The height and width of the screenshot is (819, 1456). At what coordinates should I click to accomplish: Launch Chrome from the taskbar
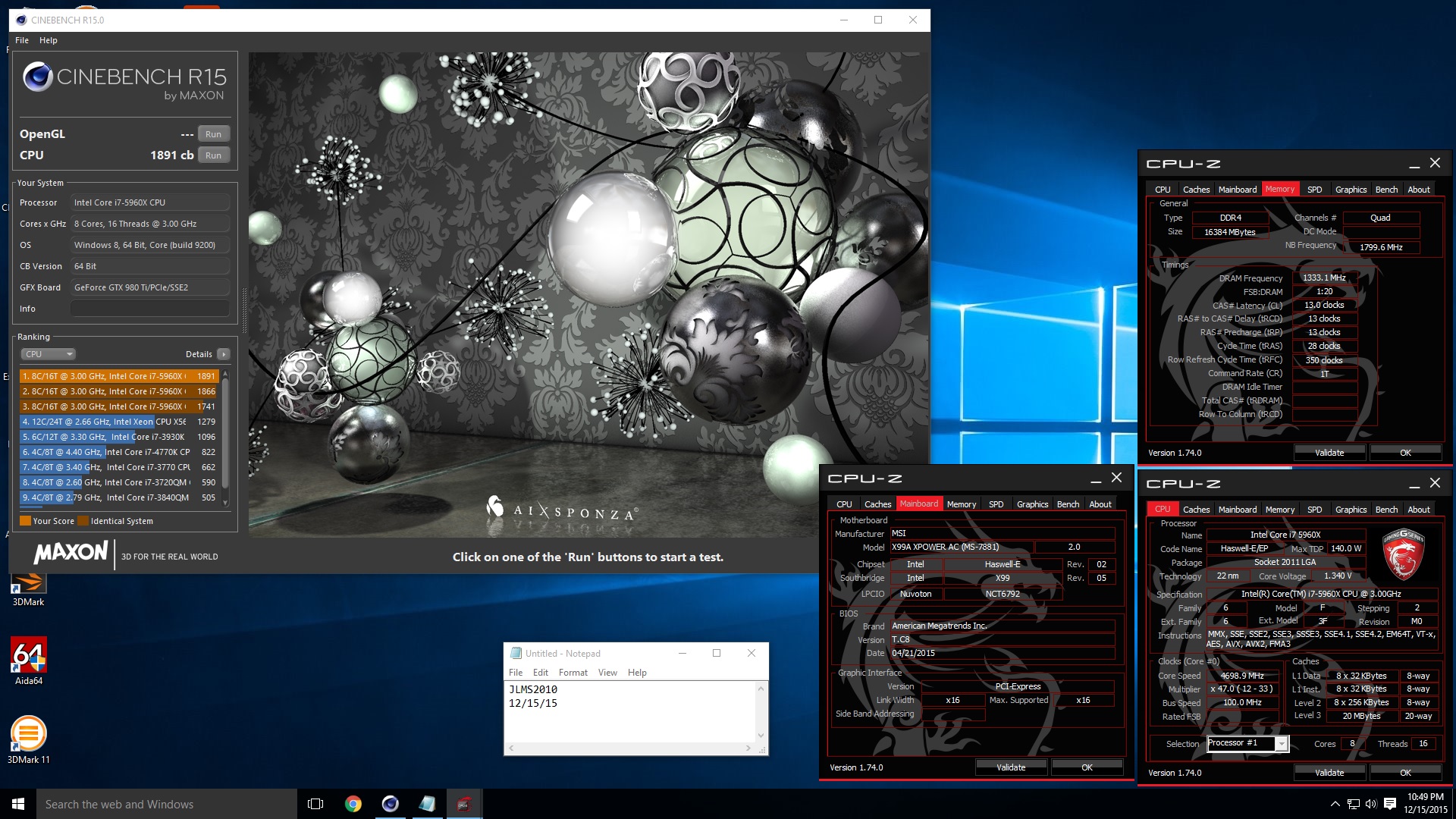353,804
